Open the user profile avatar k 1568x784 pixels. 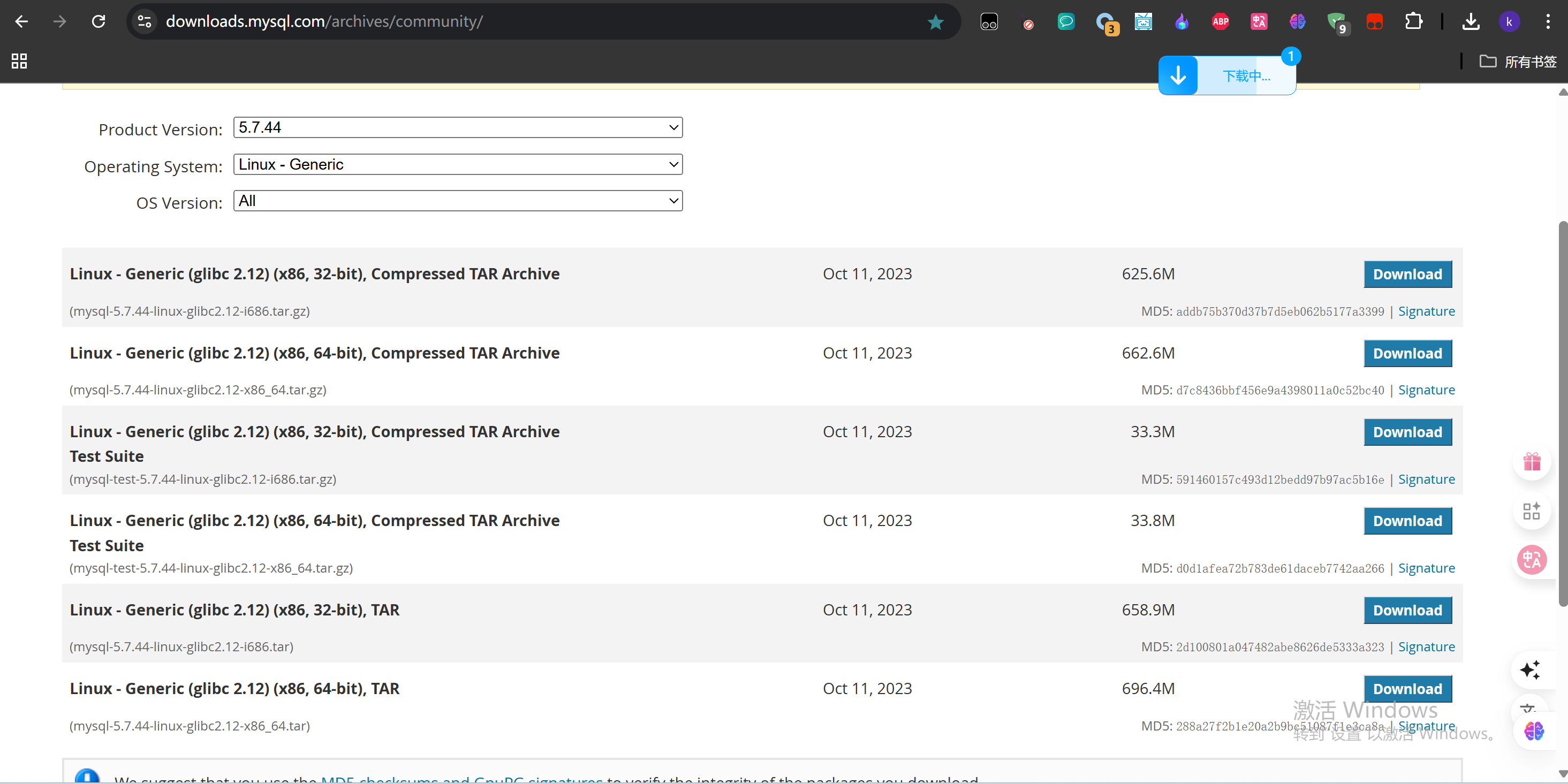(x=1509, y=22)
